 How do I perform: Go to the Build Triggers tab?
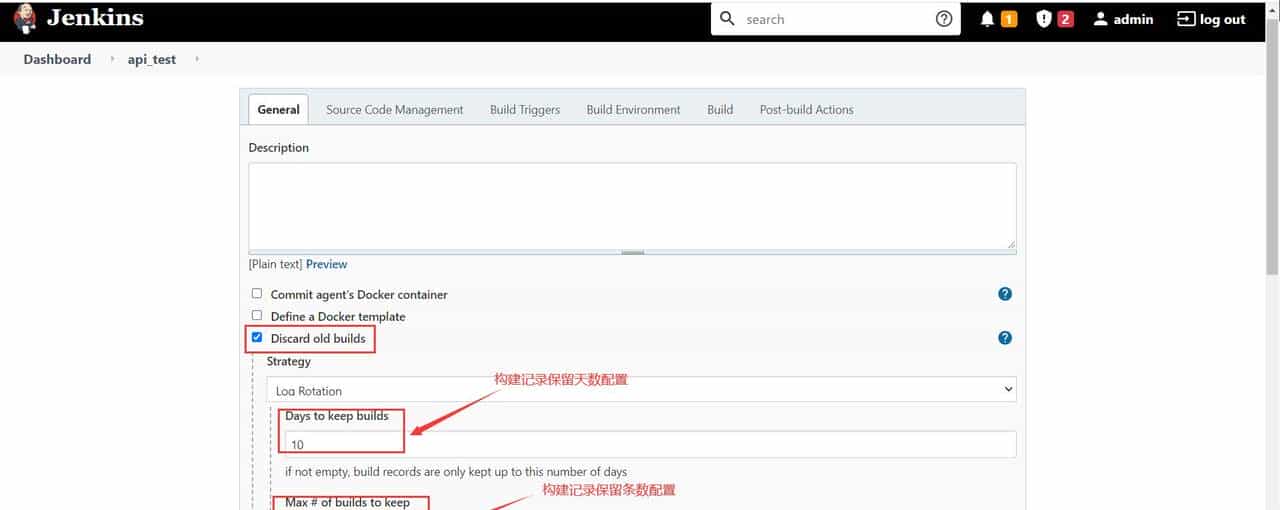[525, 110]
